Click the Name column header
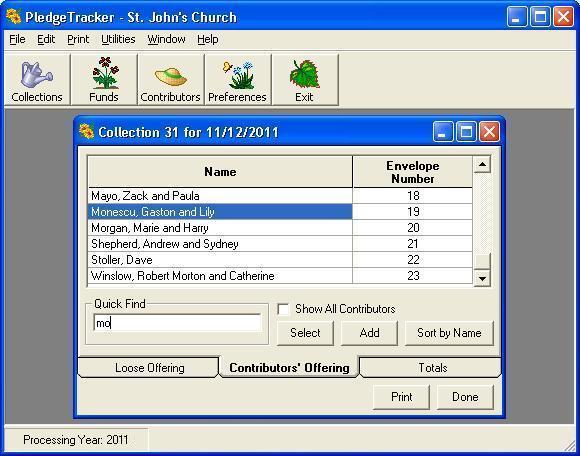Screen dimensions: 580x456 [220, 172]
